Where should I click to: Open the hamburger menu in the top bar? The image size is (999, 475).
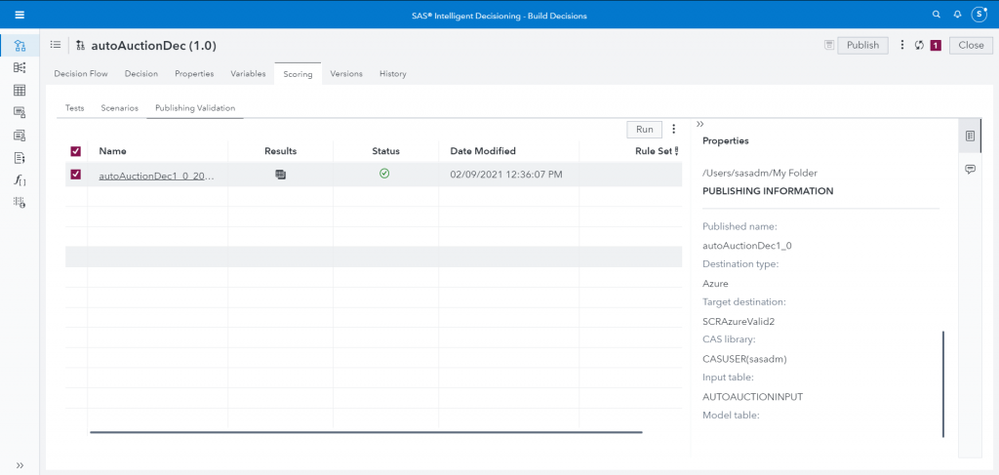coord(19,15)
